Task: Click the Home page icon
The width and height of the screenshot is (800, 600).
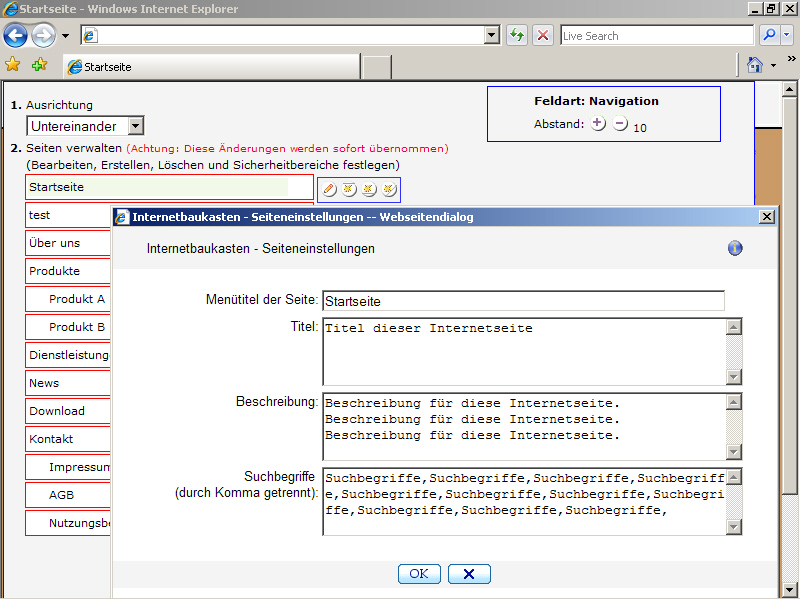Action: (x=756, y=65)
